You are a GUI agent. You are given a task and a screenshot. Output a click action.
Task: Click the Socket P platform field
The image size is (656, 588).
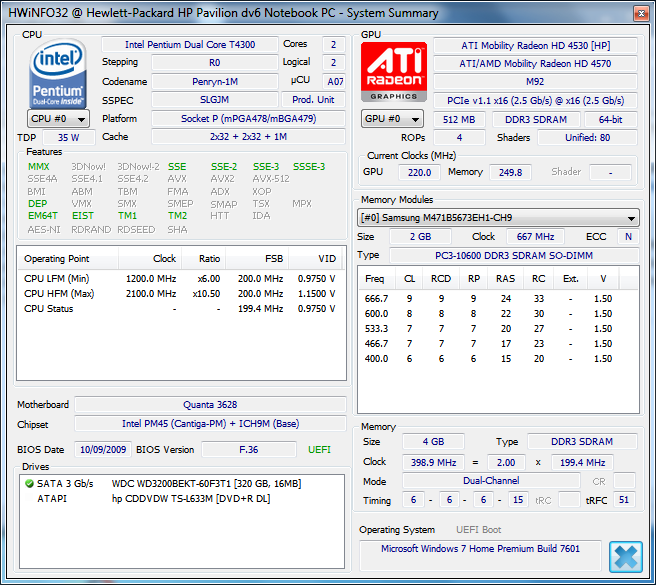[249, 119]
